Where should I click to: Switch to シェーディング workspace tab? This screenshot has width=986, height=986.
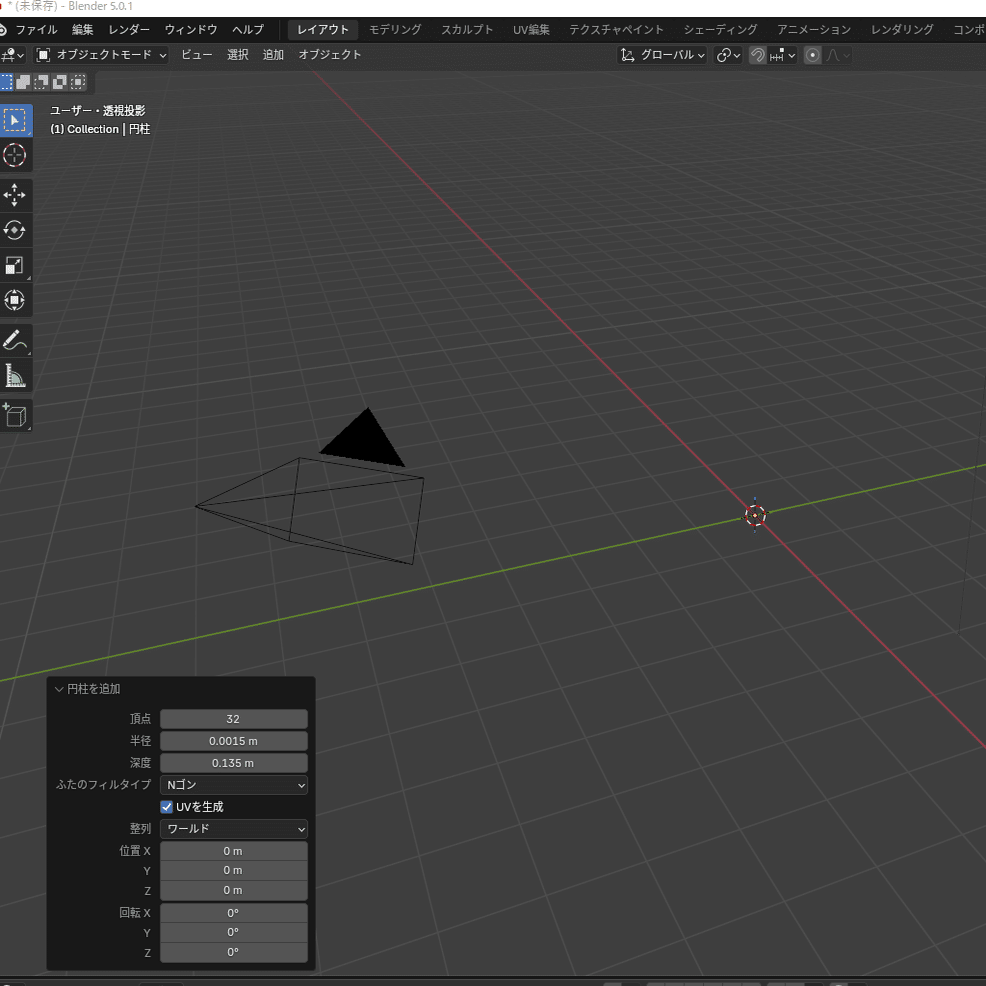721,30
